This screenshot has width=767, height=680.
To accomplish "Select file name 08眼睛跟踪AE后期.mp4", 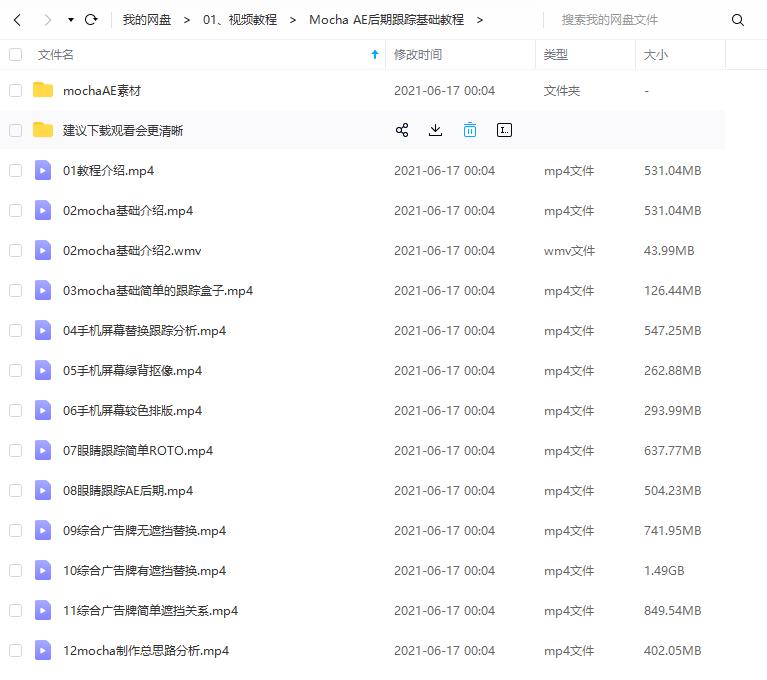I will (128, 491).
